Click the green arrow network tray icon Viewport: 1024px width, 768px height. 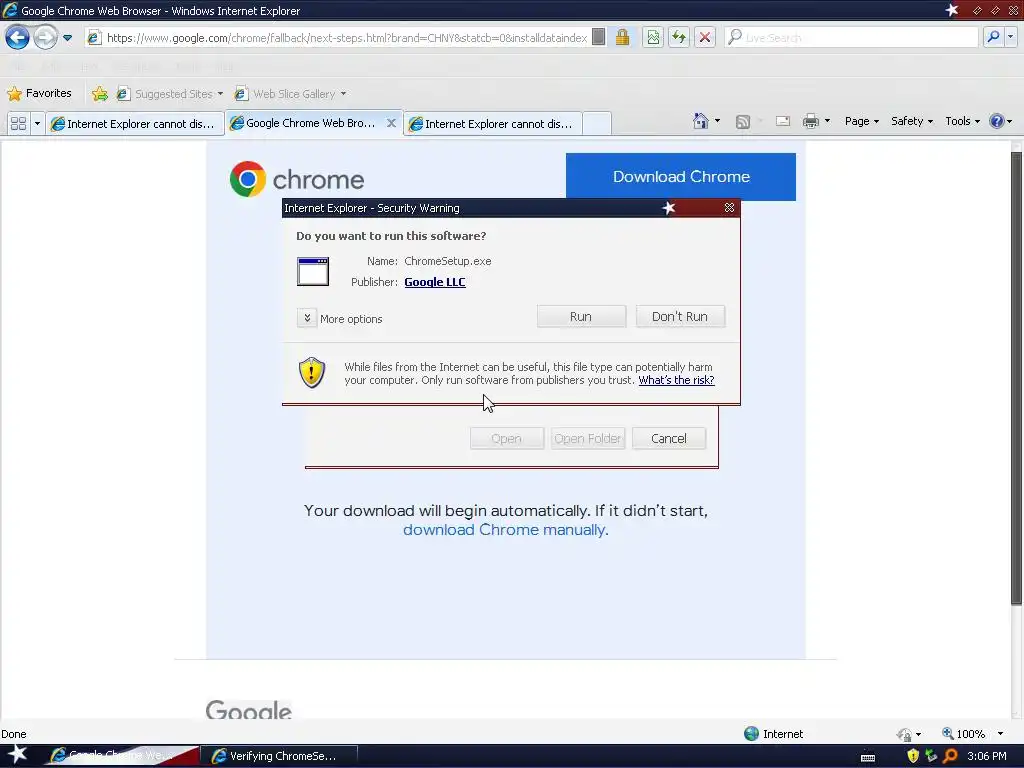[932, 756]
